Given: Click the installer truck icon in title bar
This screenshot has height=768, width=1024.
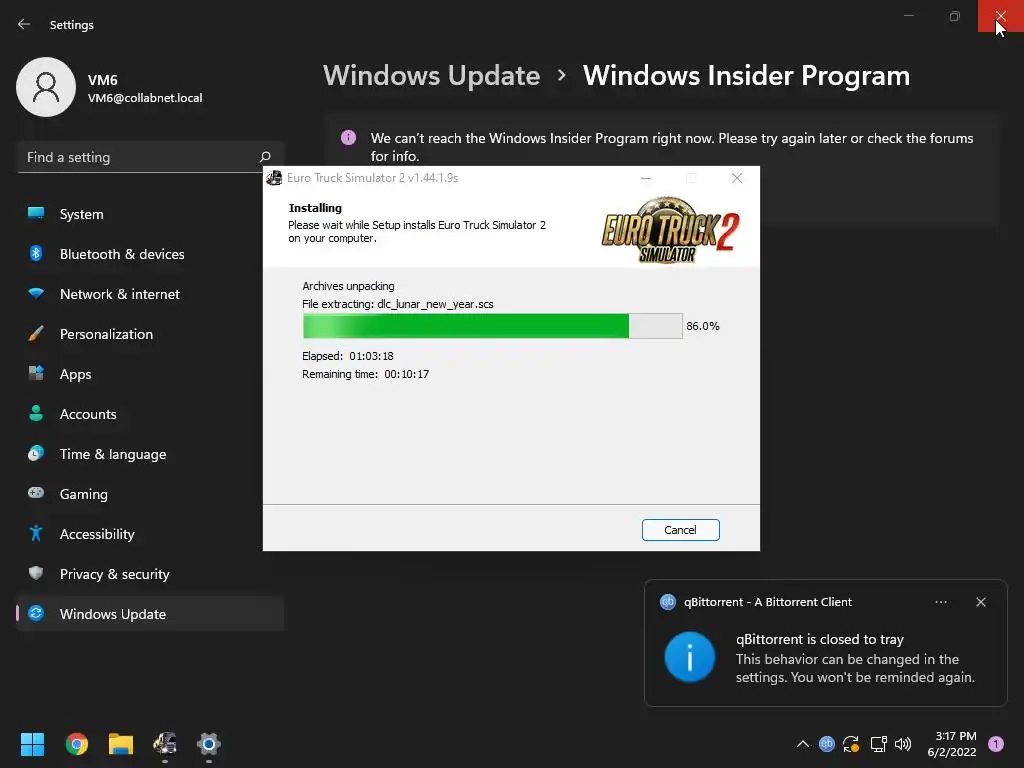Looking at the screenshot, I should [274, 178].
